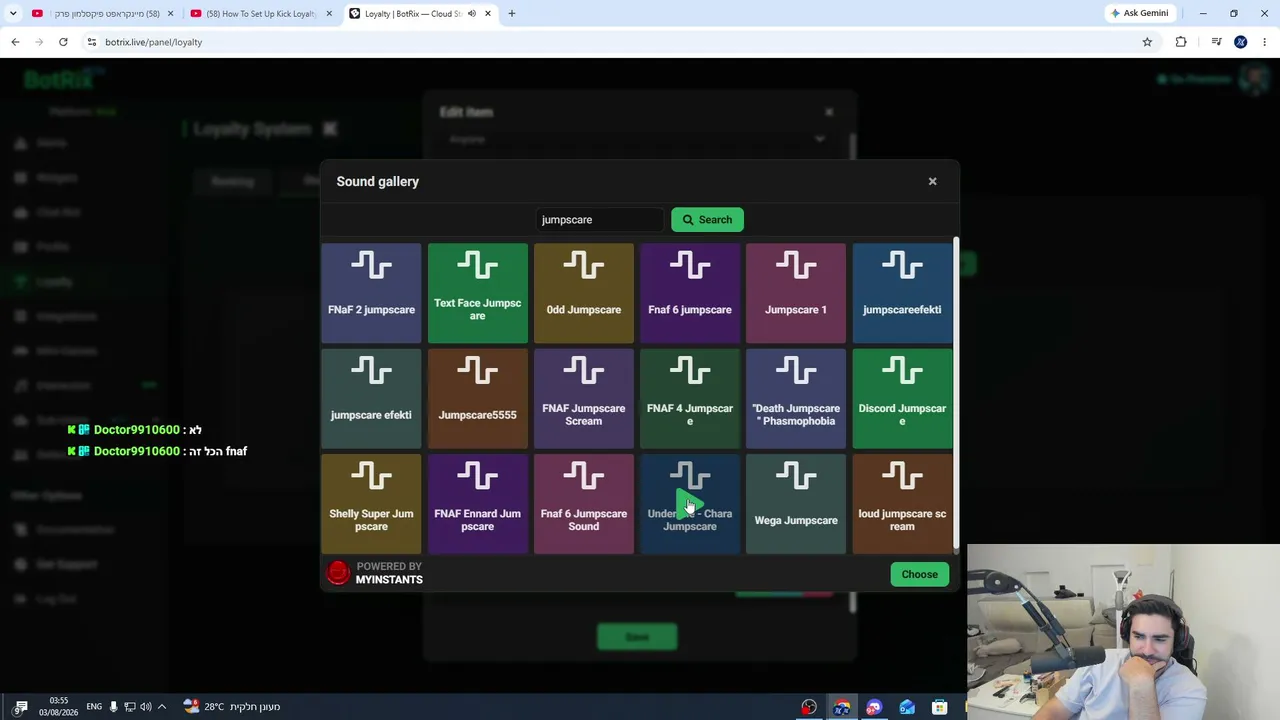
Task: Select the "Jumpscare5555" sound tile
Action: 478,399
